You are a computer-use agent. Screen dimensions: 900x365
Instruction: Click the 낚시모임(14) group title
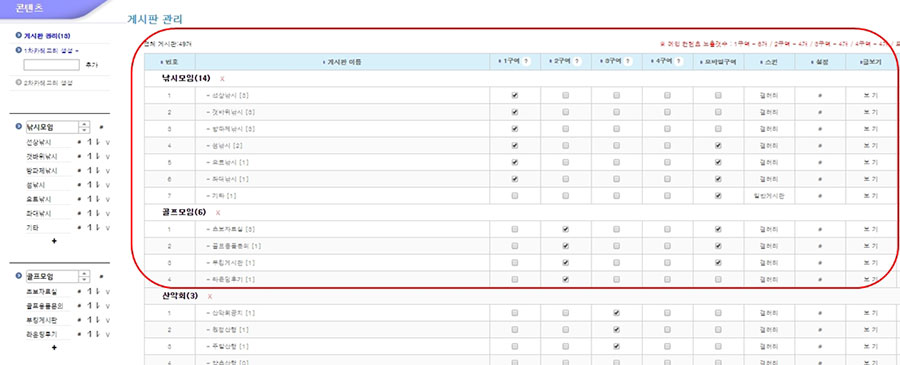click(187, 79)
